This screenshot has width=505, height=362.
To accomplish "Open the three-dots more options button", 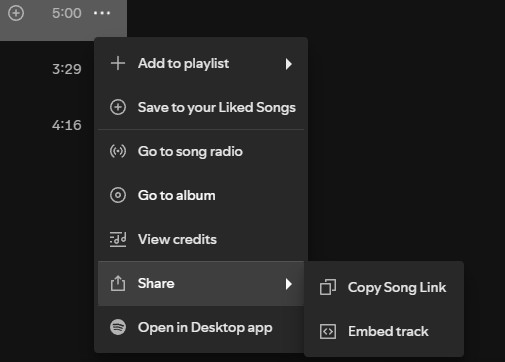I will (102, 13).
